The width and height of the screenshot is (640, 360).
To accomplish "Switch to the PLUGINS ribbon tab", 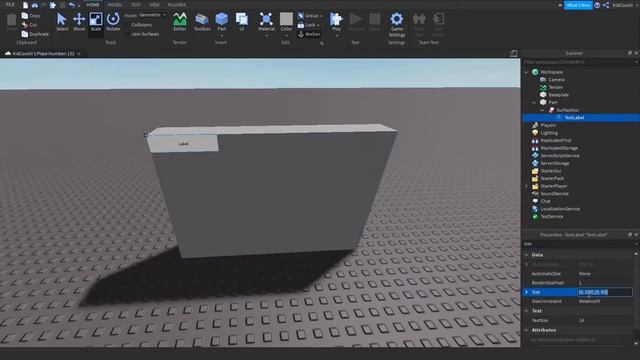I will [x=177, y=5].
